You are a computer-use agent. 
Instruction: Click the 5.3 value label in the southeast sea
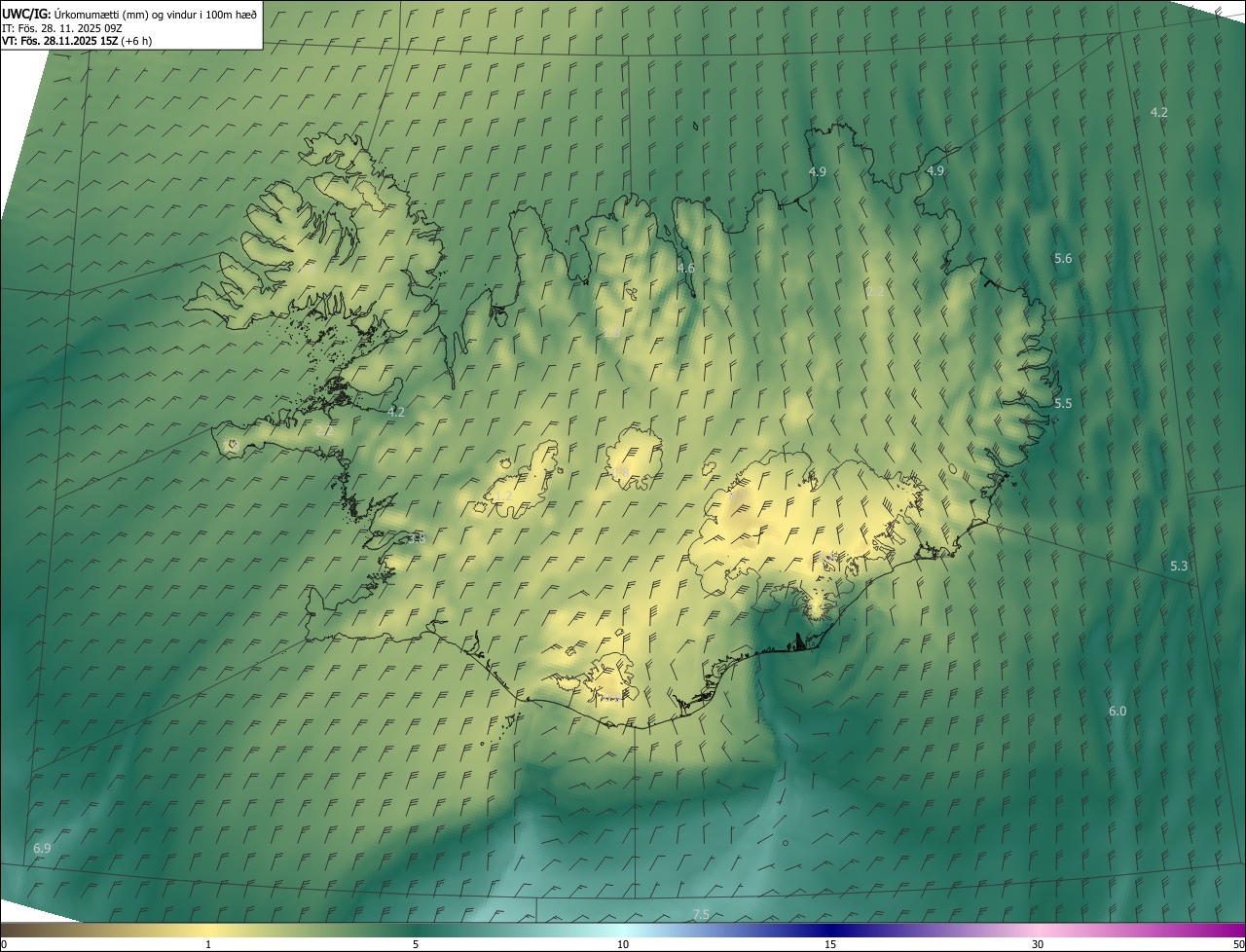pyautogui.click(x=1179, y=566)
